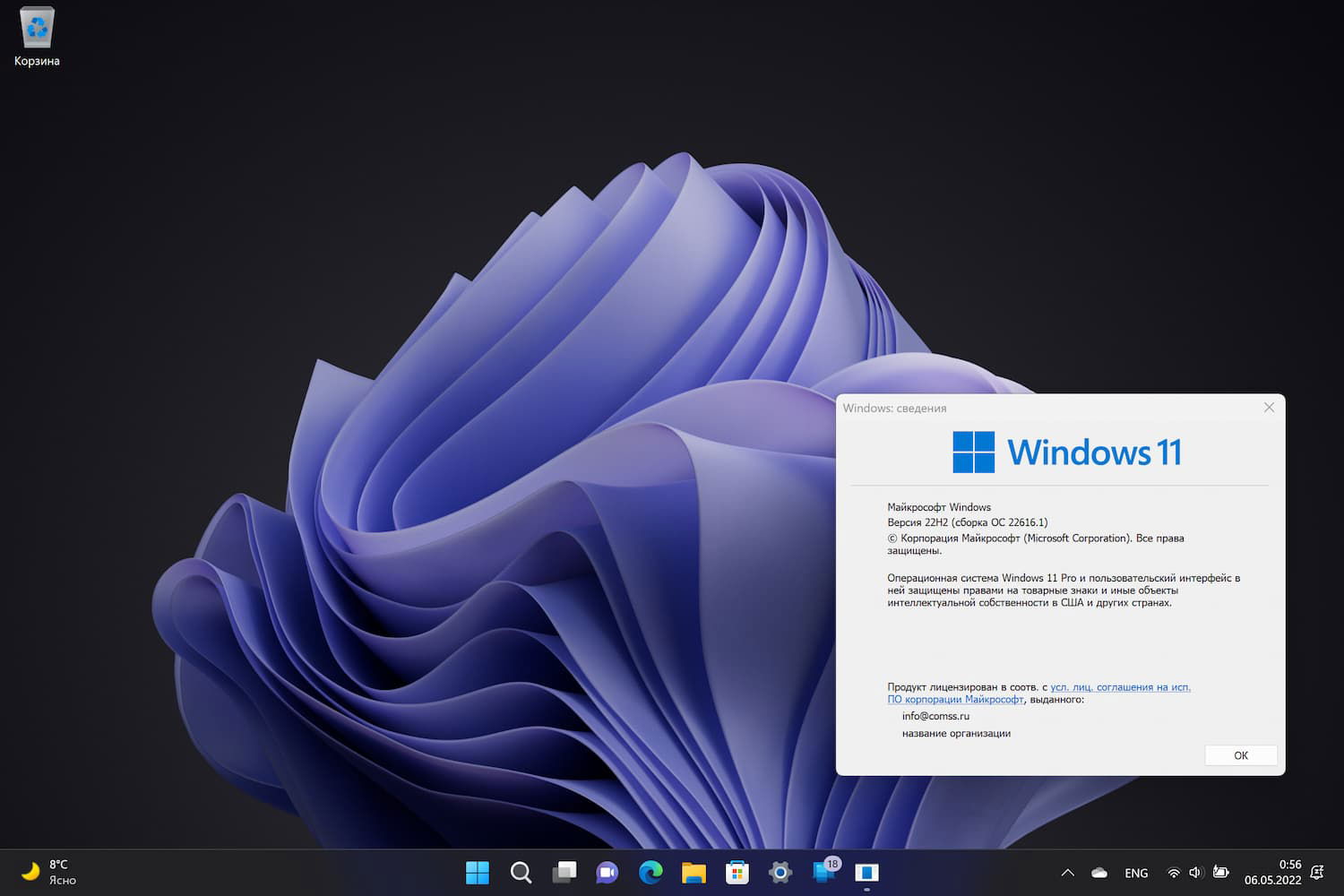
Task: Click the 'название организации' text
Action: tap(956, 733)
